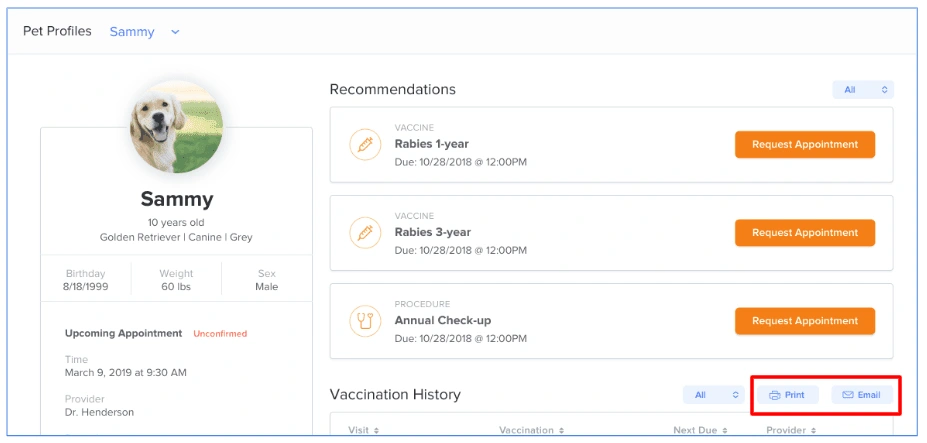
Task: Click the Unconfirmed appointment status
Action: tap(220, 334)
